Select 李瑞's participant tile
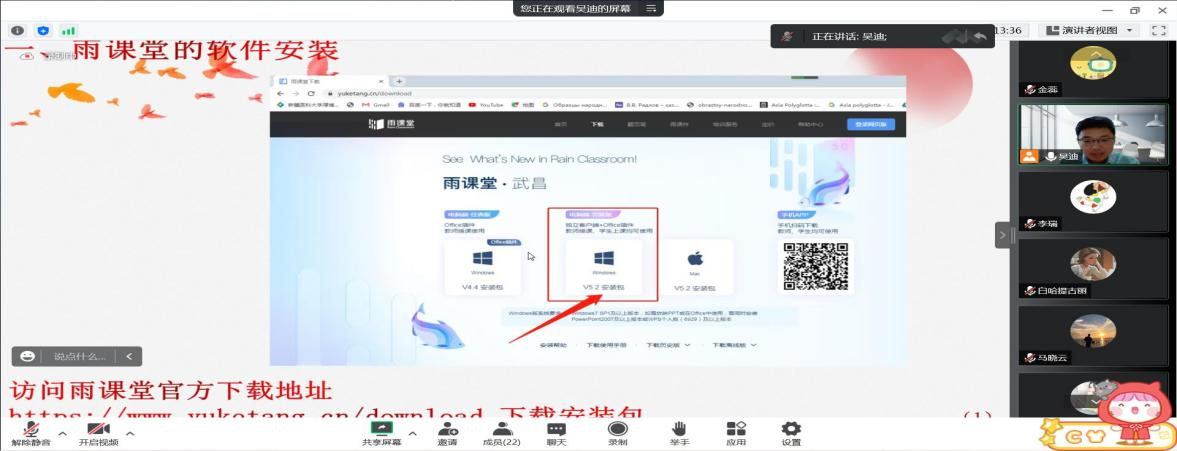Screen dimensions: 1177x451 click(x=1092, y=201)
